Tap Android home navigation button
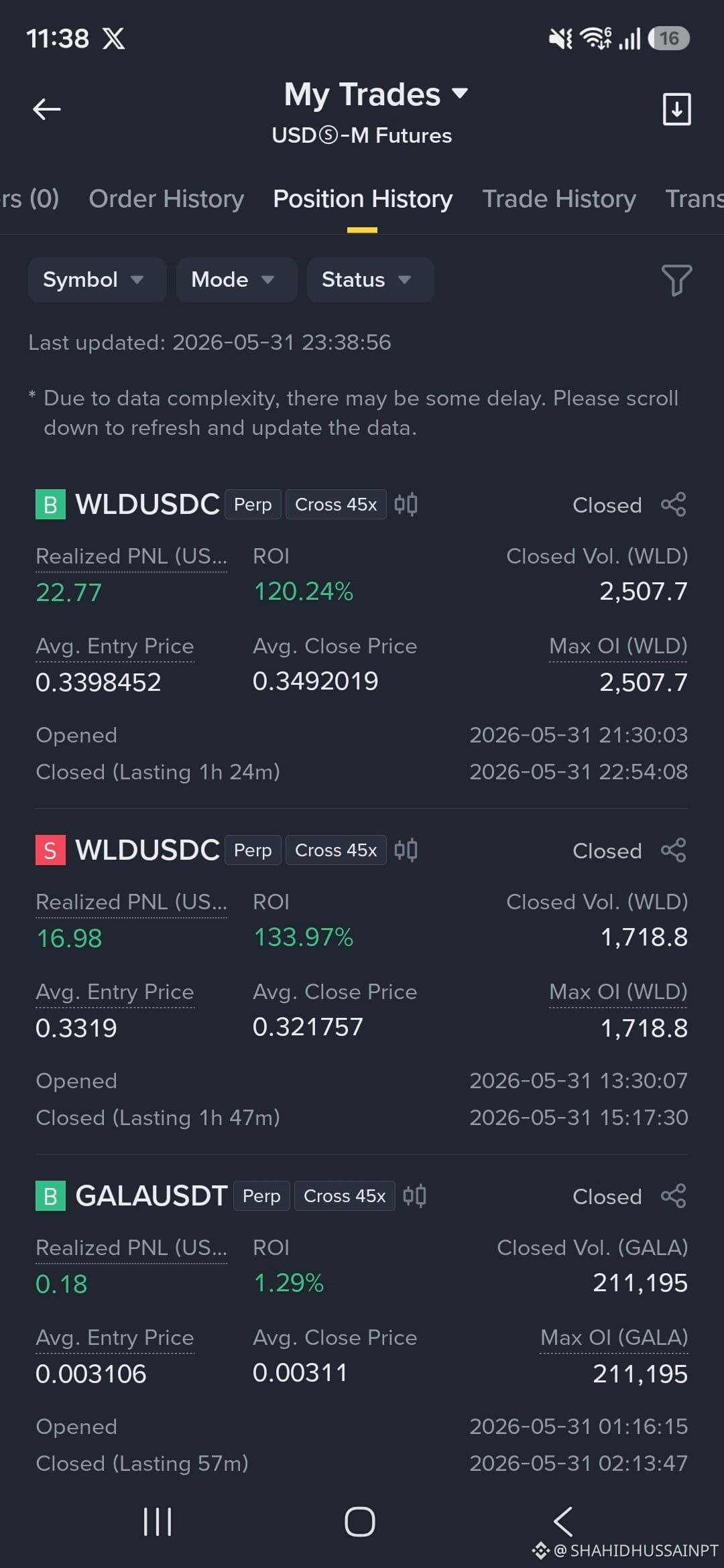Screen dimensions: 724x1568 360,1522
